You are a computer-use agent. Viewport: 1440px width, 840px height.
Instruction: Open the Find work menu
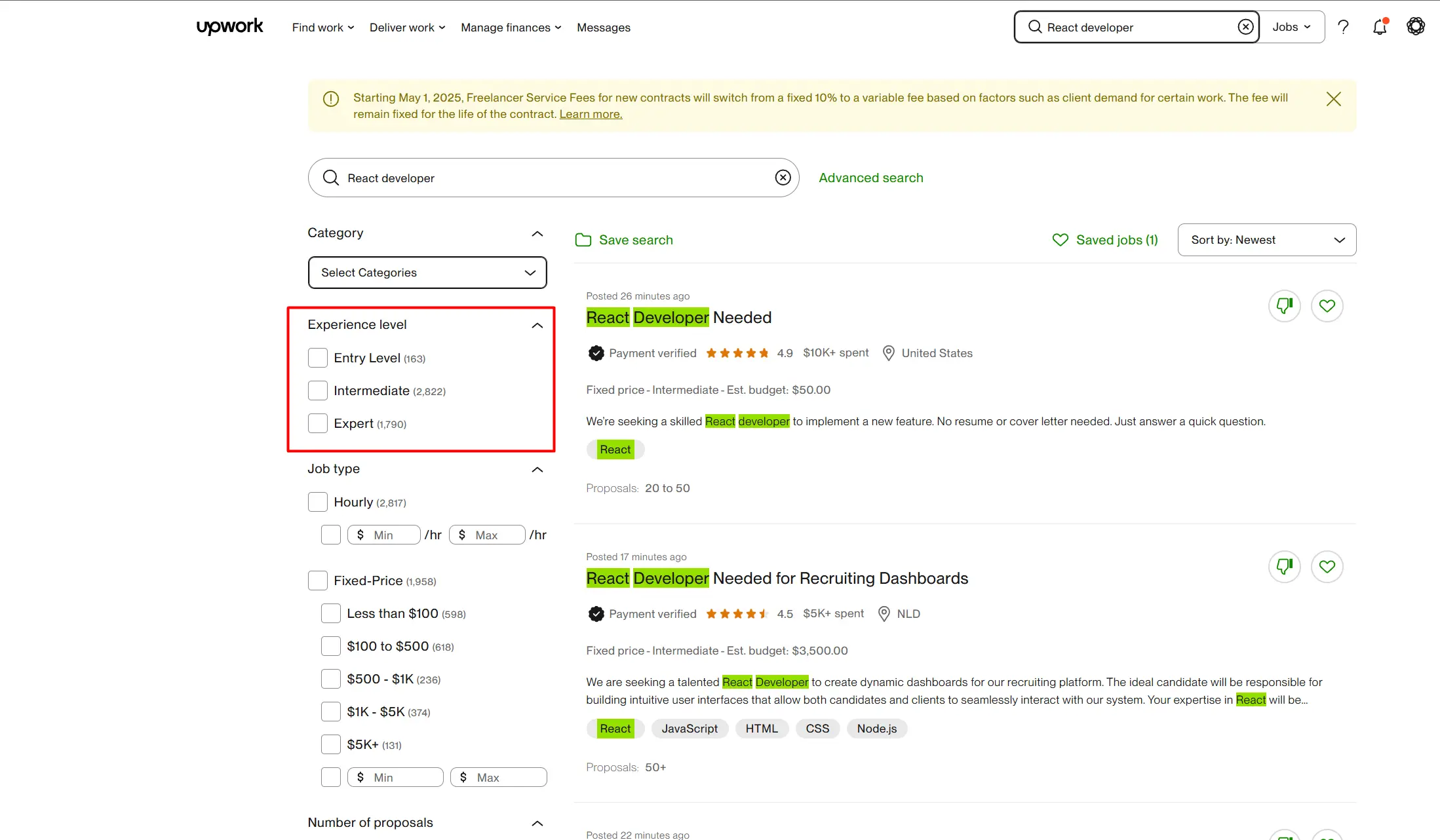tap(322, 28)
